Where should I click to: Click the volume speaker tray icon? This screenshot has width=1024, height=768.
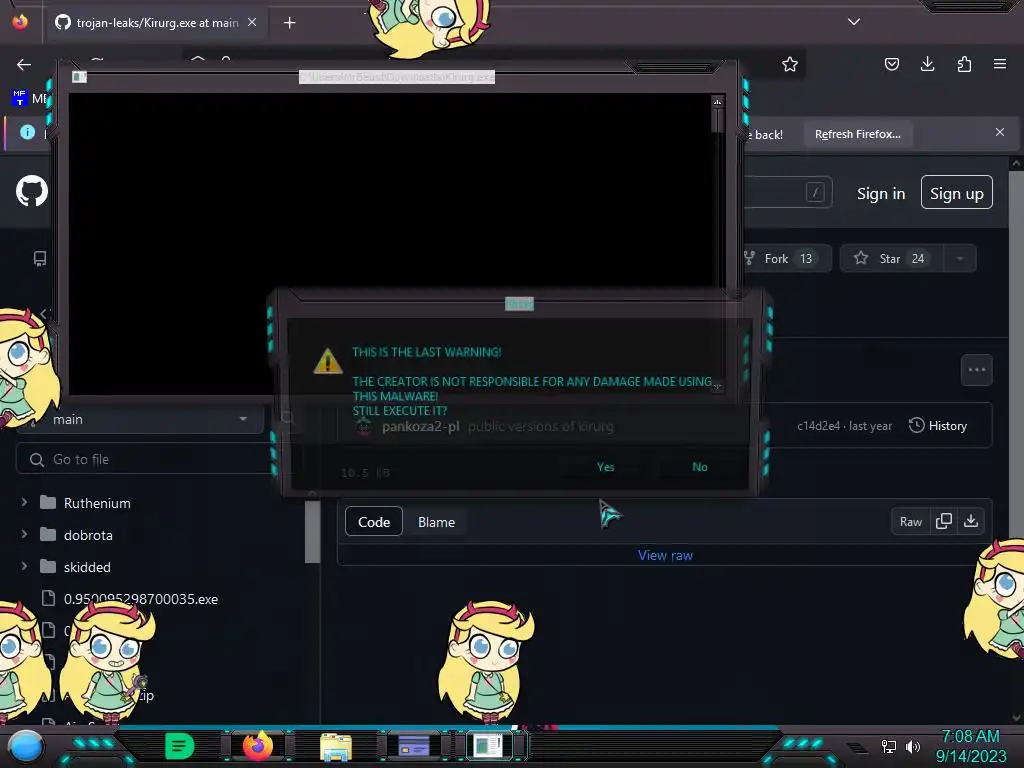[x=912, y=746]
